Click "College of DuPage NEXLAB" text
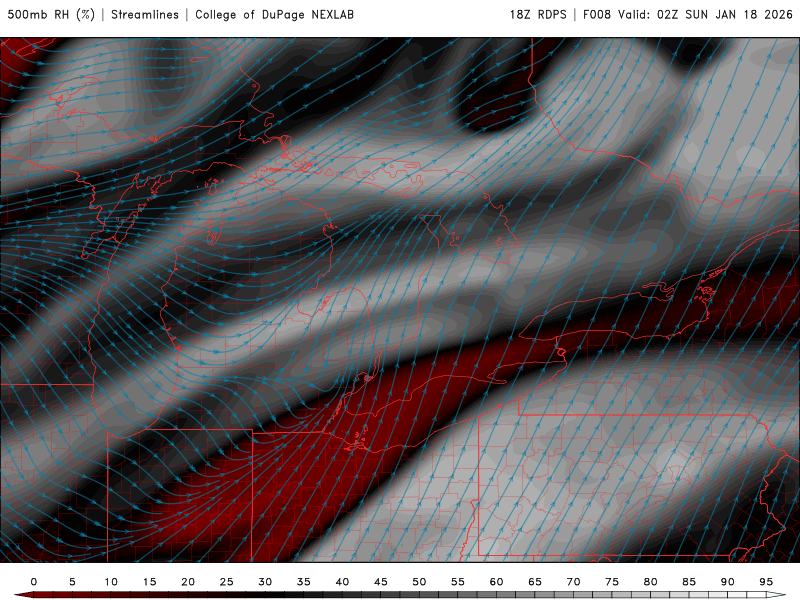This screenshot has height=600, width=800. tap(274, 14)
